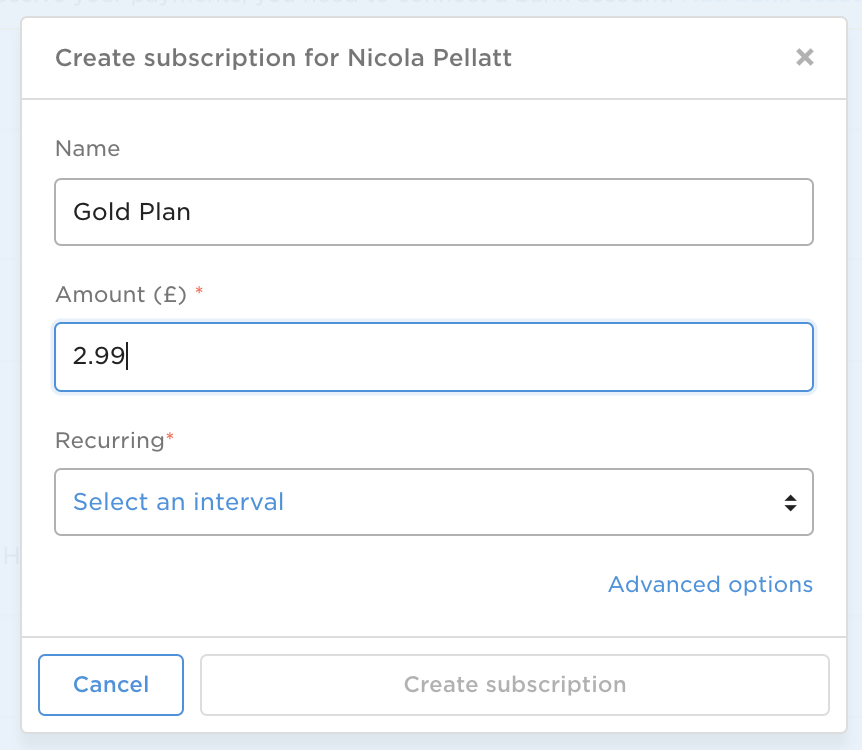Place cursor in the Gold Plan text
The image size is (862, 750).
132,212
